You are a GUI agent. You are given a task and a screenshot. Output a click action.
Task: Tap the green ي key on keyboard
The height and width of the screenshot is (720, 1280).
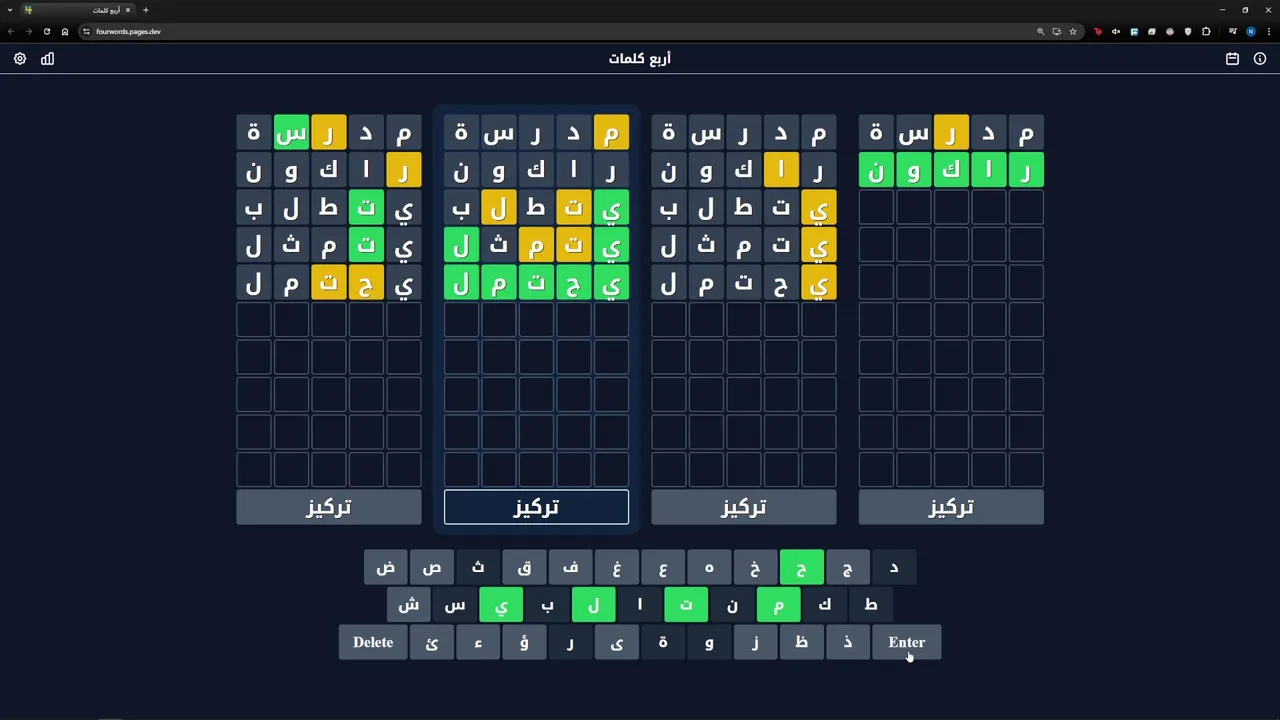point(501,604)
